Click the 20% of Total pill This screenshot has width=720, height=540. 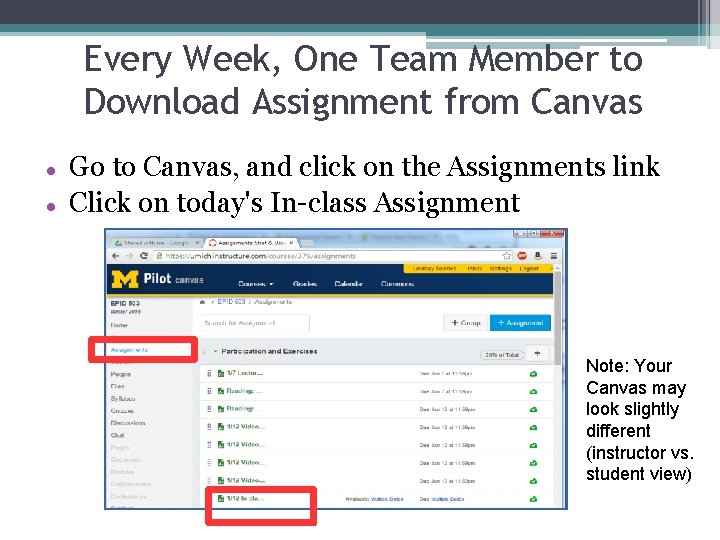click(x=501, y=354)
